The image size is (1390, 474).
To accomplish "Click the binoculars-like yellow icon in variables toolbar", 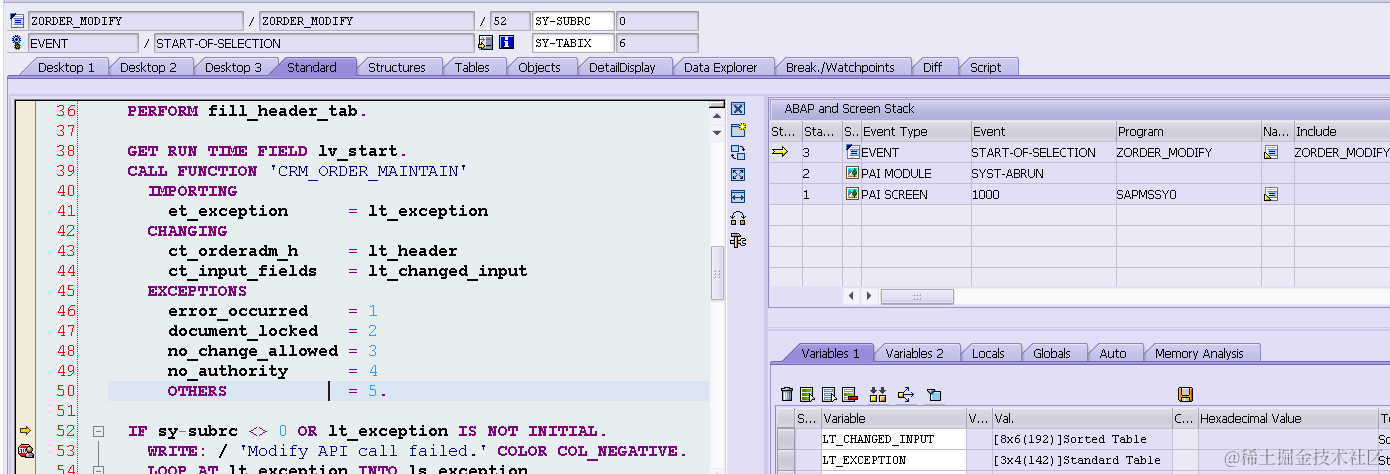I will (878, 394).
